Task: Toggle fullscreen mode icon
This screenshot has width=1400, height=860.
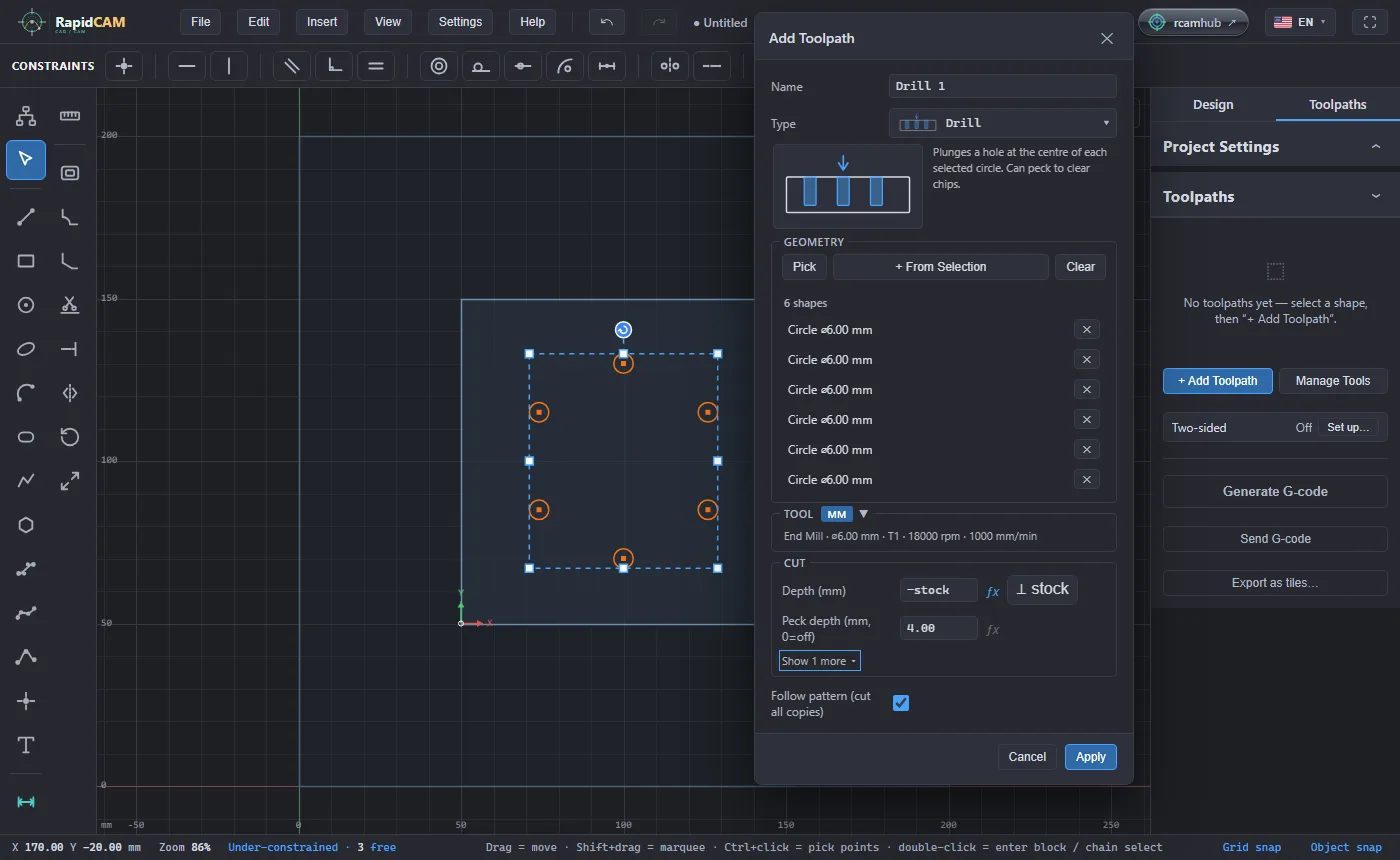Action: pyautogui.click(x=1370, y=22)
